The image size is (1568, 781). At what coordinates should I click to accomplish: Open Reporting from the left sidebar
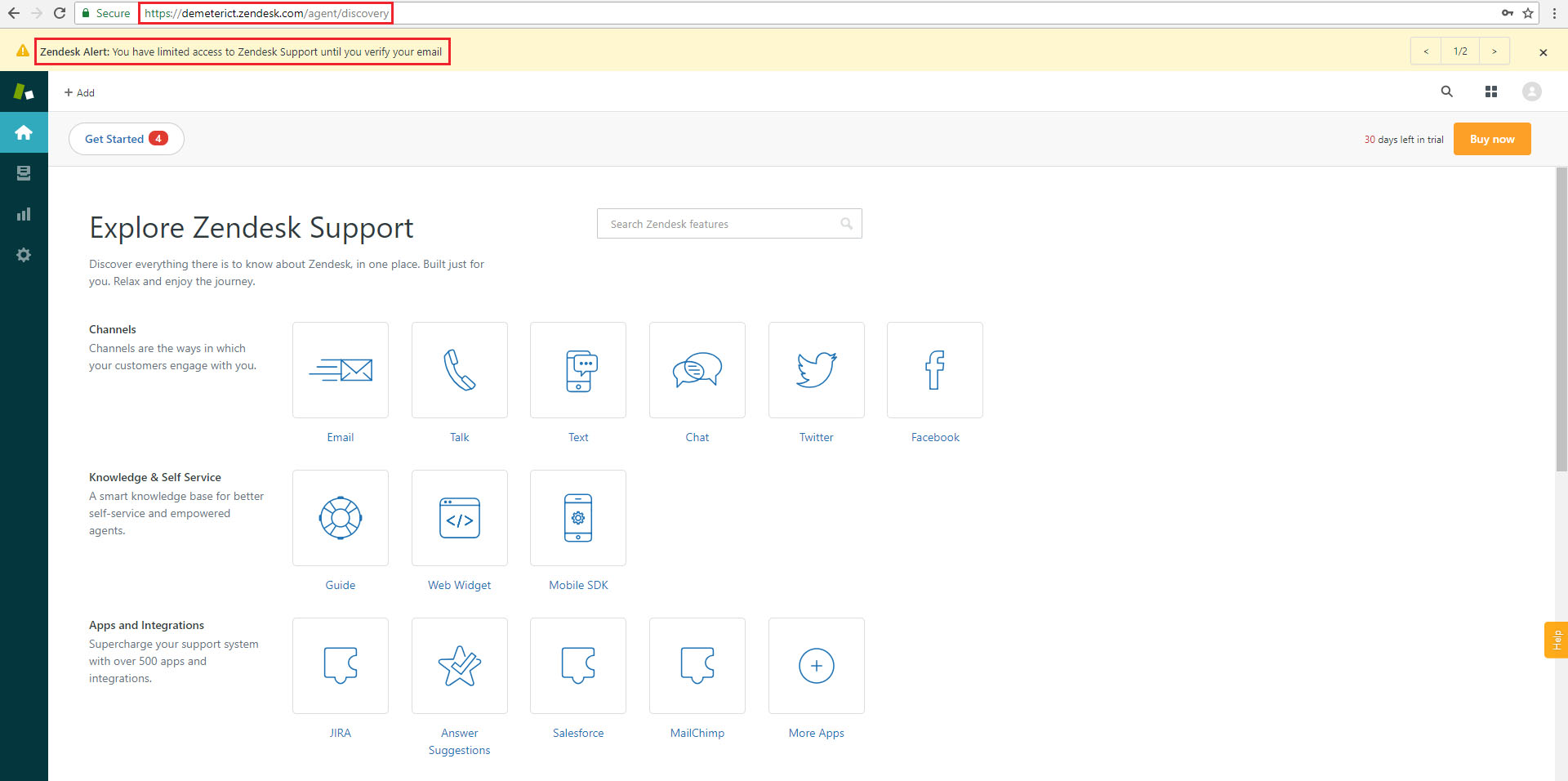24,214
